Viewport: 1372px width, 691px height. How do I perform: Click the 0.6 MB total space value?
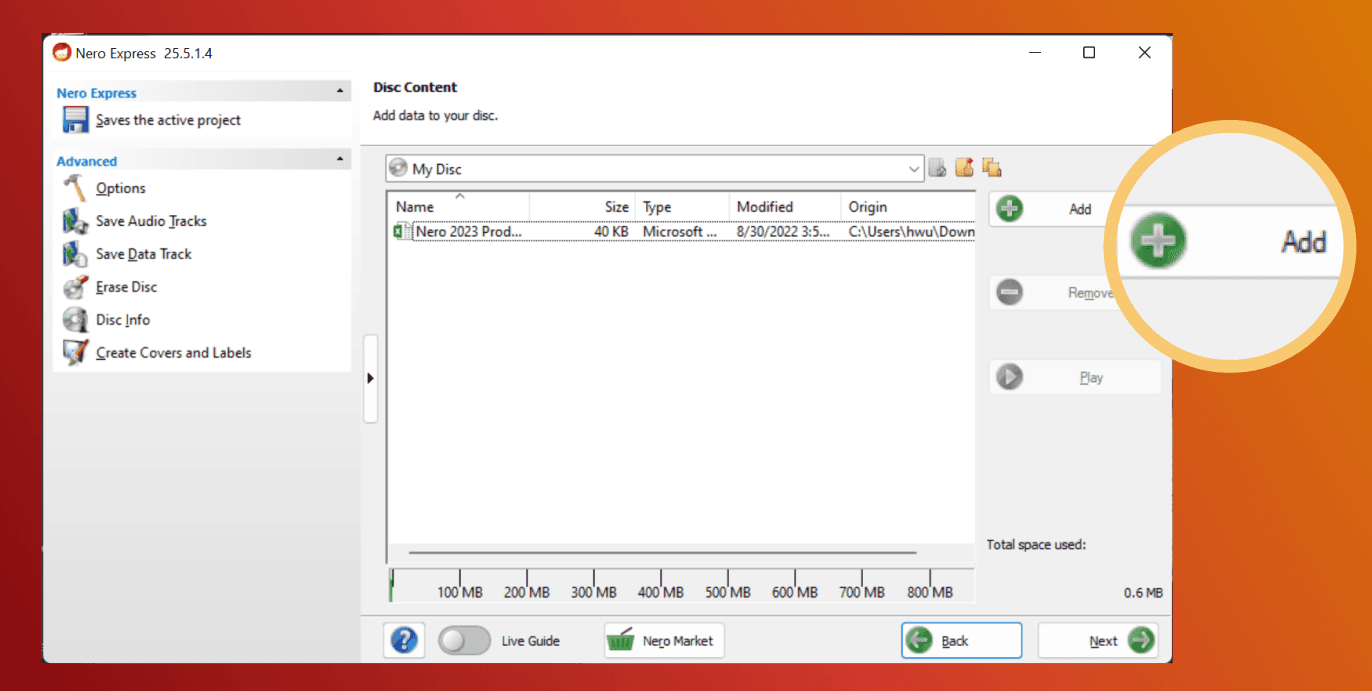click(x=1143, y=593)
